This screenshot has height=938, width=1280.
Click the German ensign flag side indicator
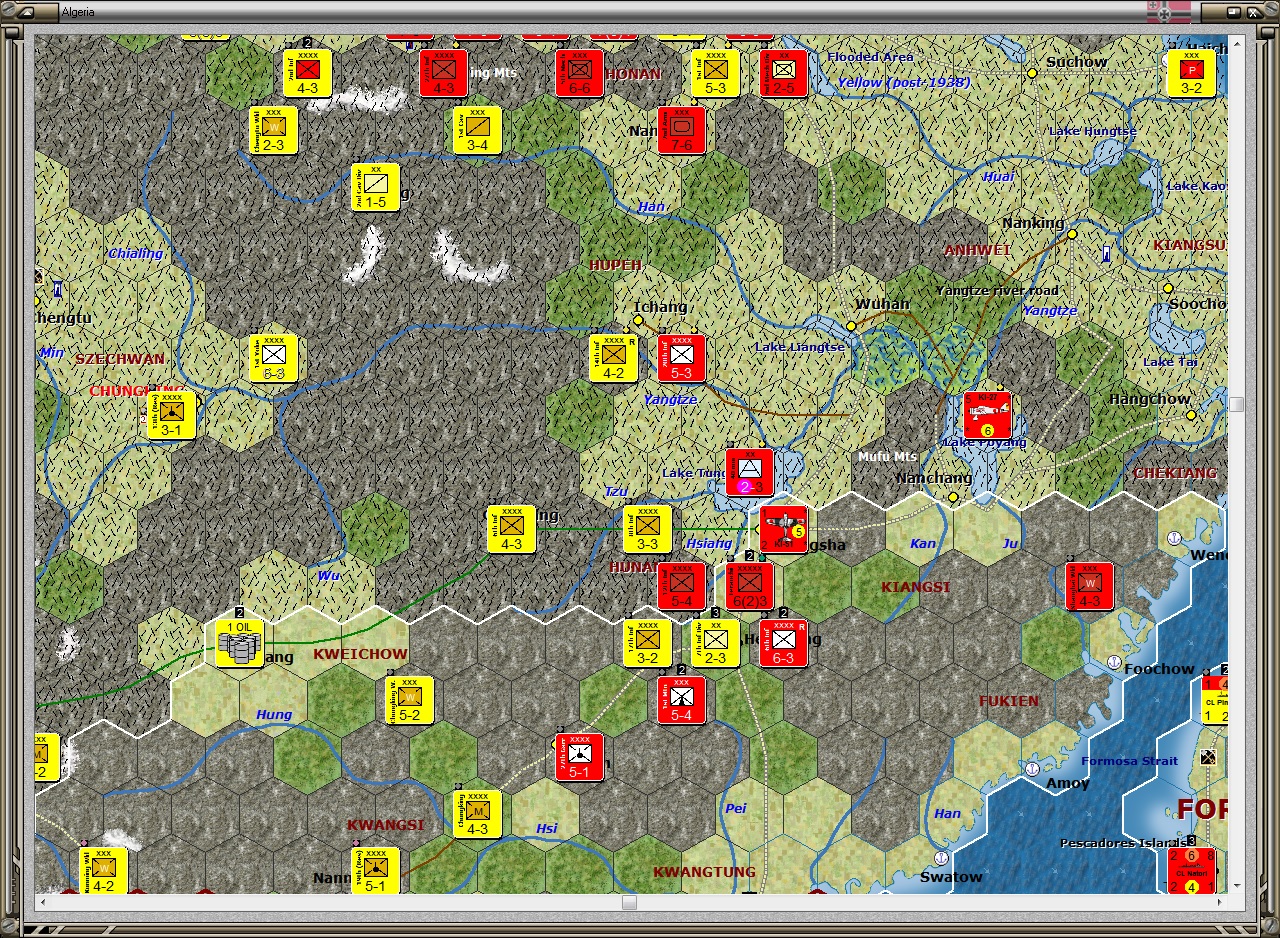(x=1166, y=10)
